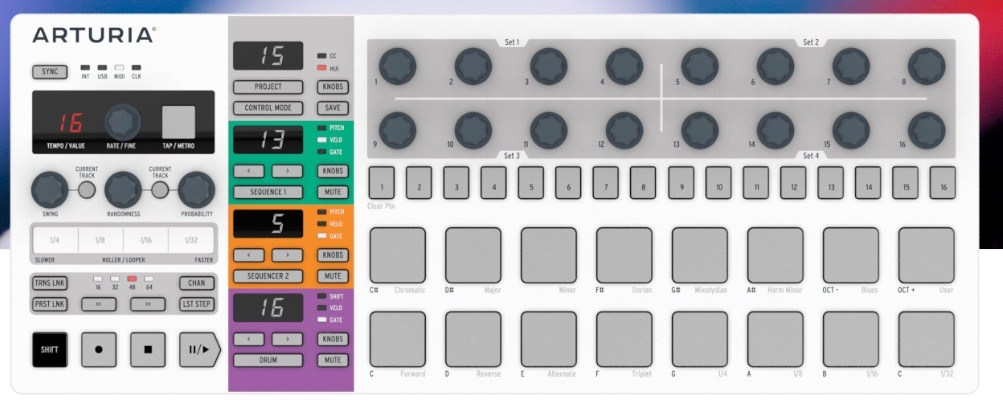
Task: Hit the C Forward pad
Action: 397,339
